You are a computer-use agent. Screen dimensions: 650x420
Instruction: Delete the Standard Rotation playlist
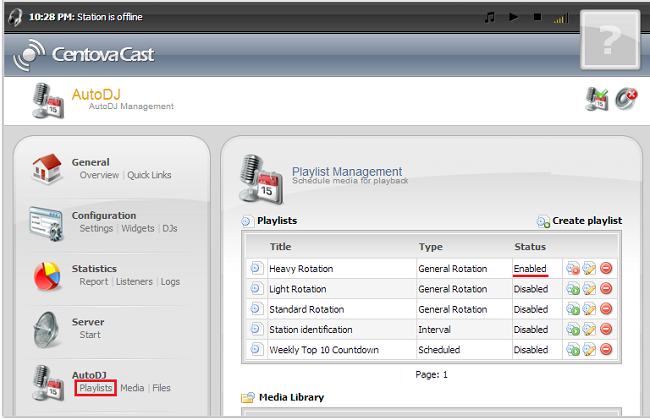click(x=606, y=308)
